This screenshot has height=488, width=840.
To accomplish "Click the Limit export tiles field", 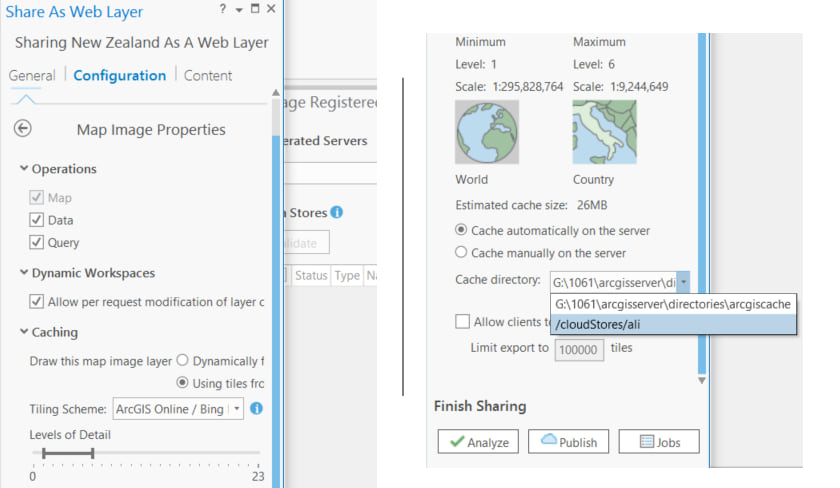I will [x=579, y=349].
